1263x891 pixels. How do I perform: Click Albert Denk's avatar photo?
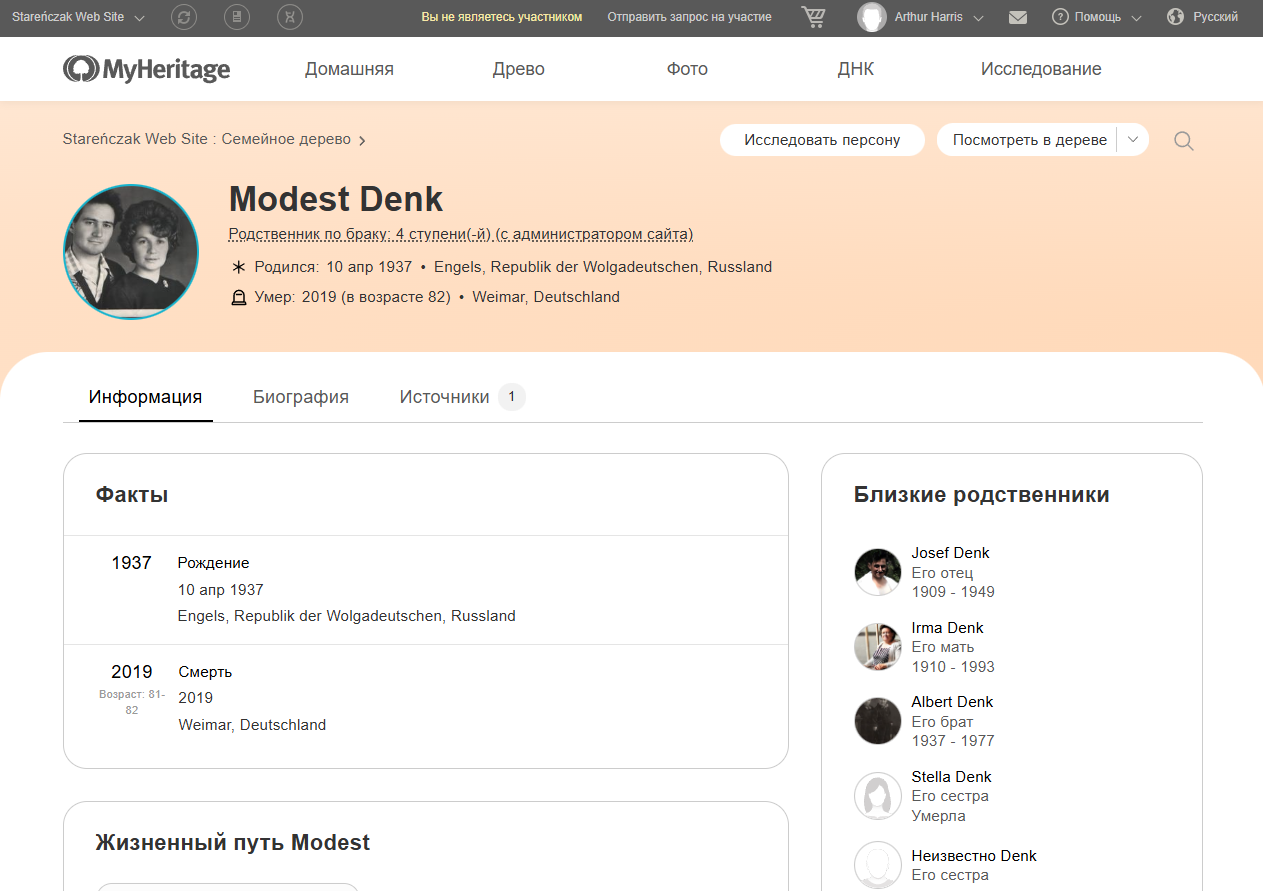click(x=878, y=721)
